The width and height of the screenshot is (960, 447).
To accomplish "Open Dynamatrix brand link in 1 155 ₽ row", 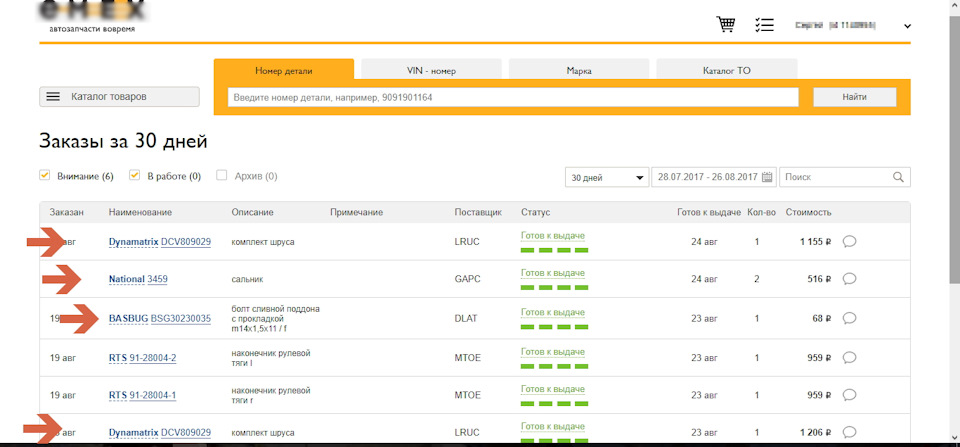I will [x=133, y=242].
